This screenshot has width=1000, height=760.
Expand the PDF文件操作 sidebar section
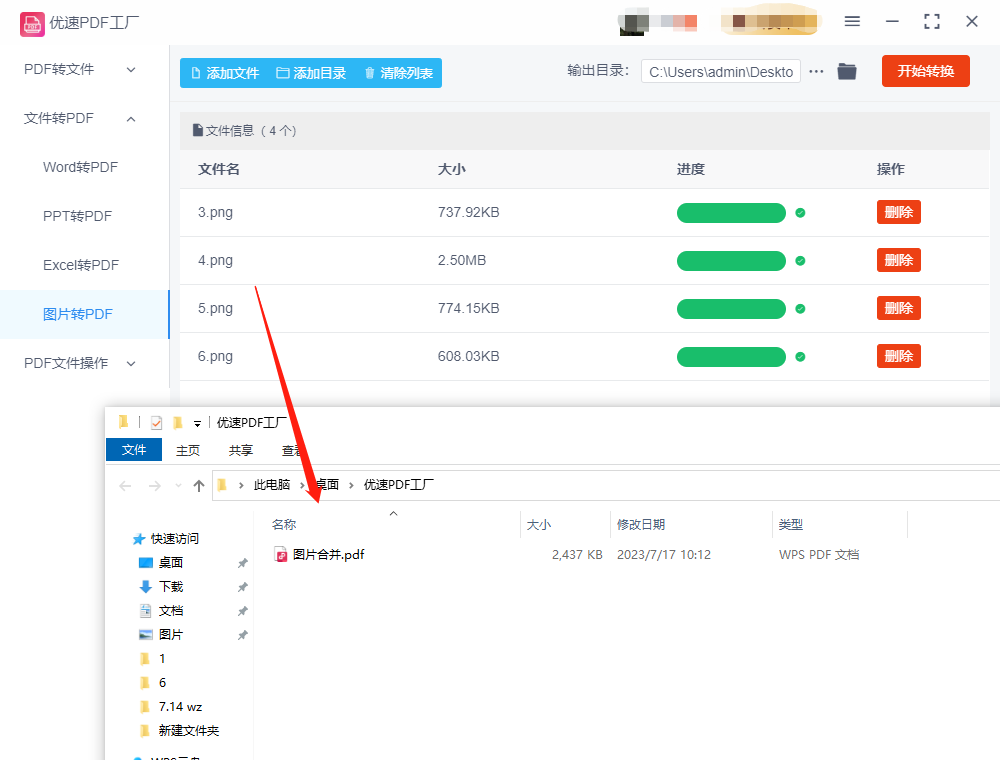131,363
